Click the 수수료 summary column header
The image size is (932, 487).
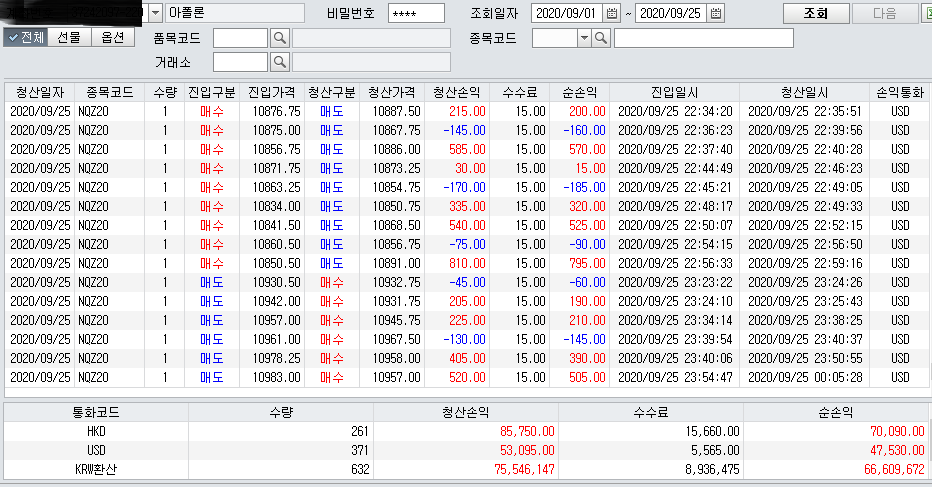[x=651, y=412]
